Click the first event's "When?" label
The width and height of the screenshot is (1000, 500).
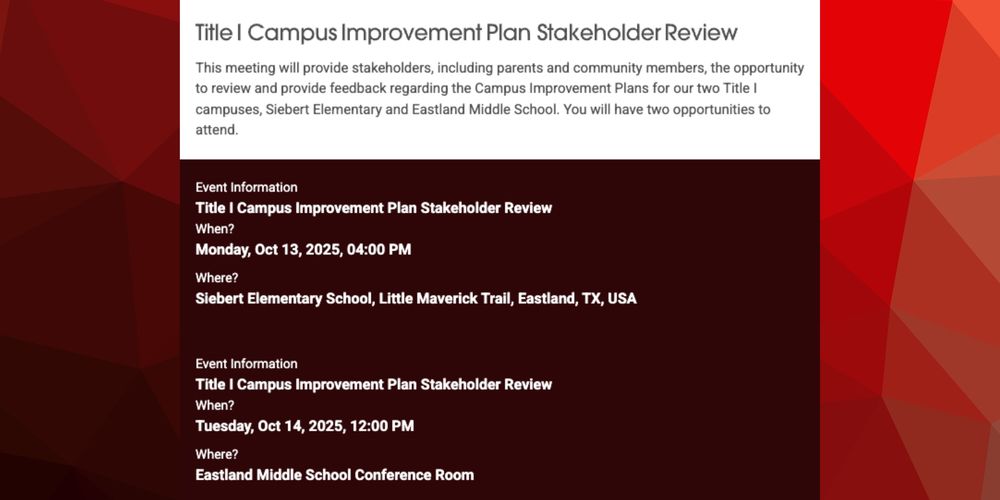[x=214, y=229]
